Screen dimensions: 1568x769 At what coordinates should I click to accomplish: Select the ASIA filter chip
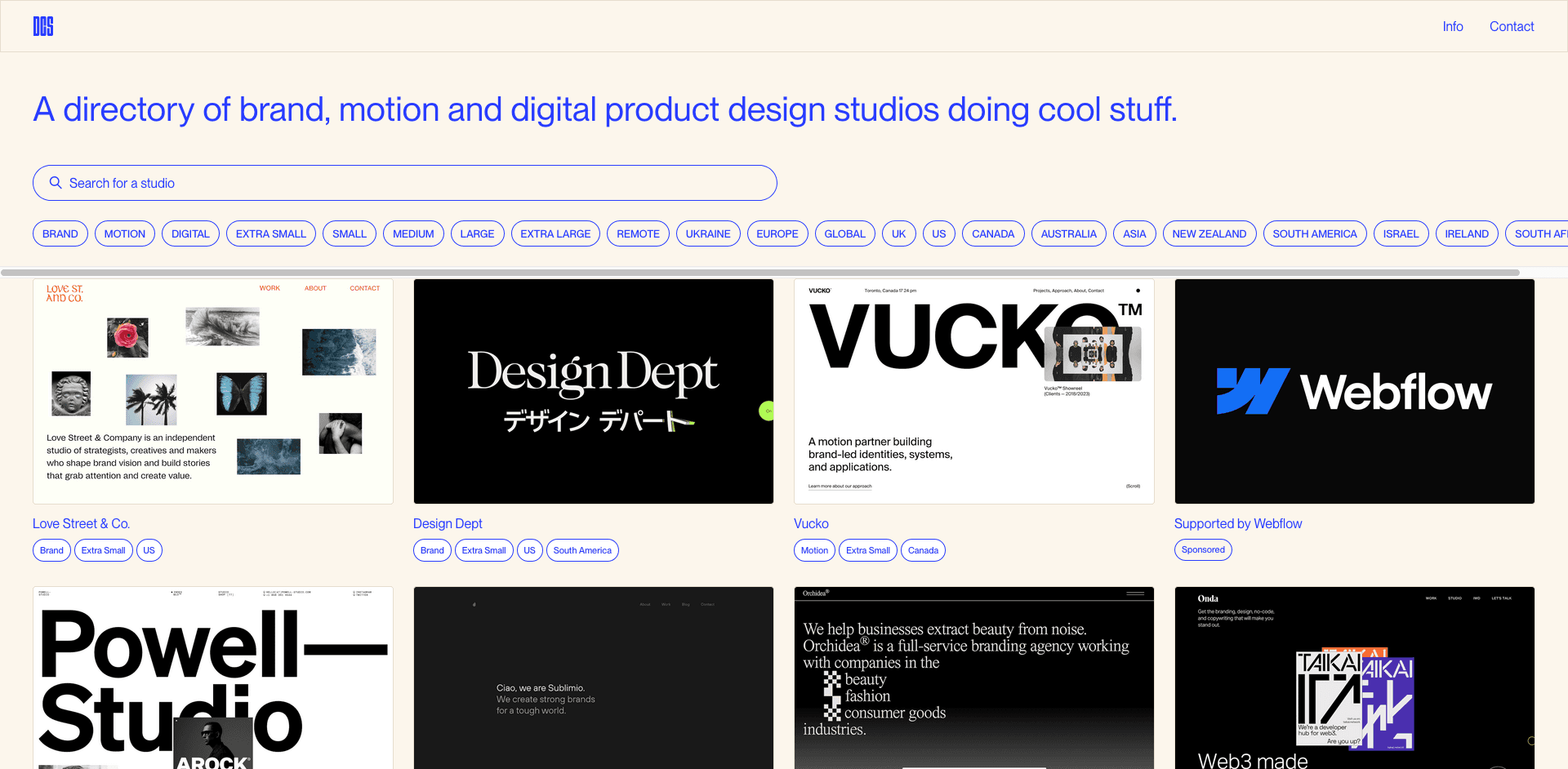[x=1134, y=233]
